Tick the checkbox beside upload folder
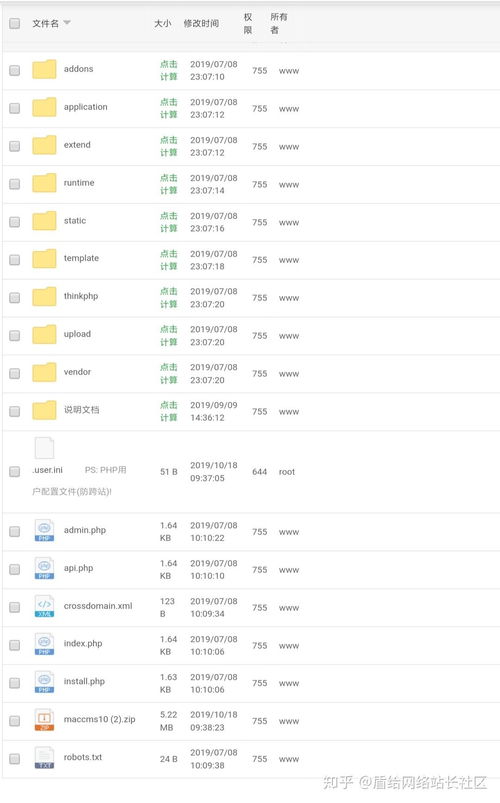This screenshot has height=803, width=500. (15, 335)
